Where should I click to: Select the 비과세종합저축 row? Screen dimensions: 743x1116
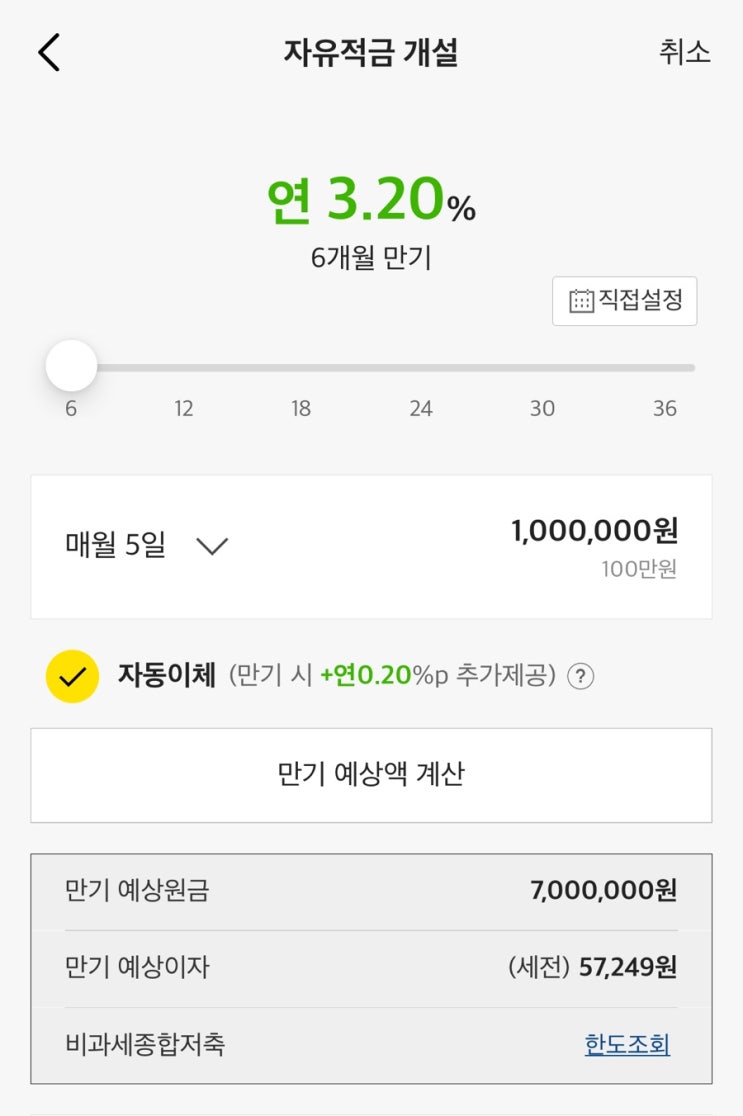371,1045
